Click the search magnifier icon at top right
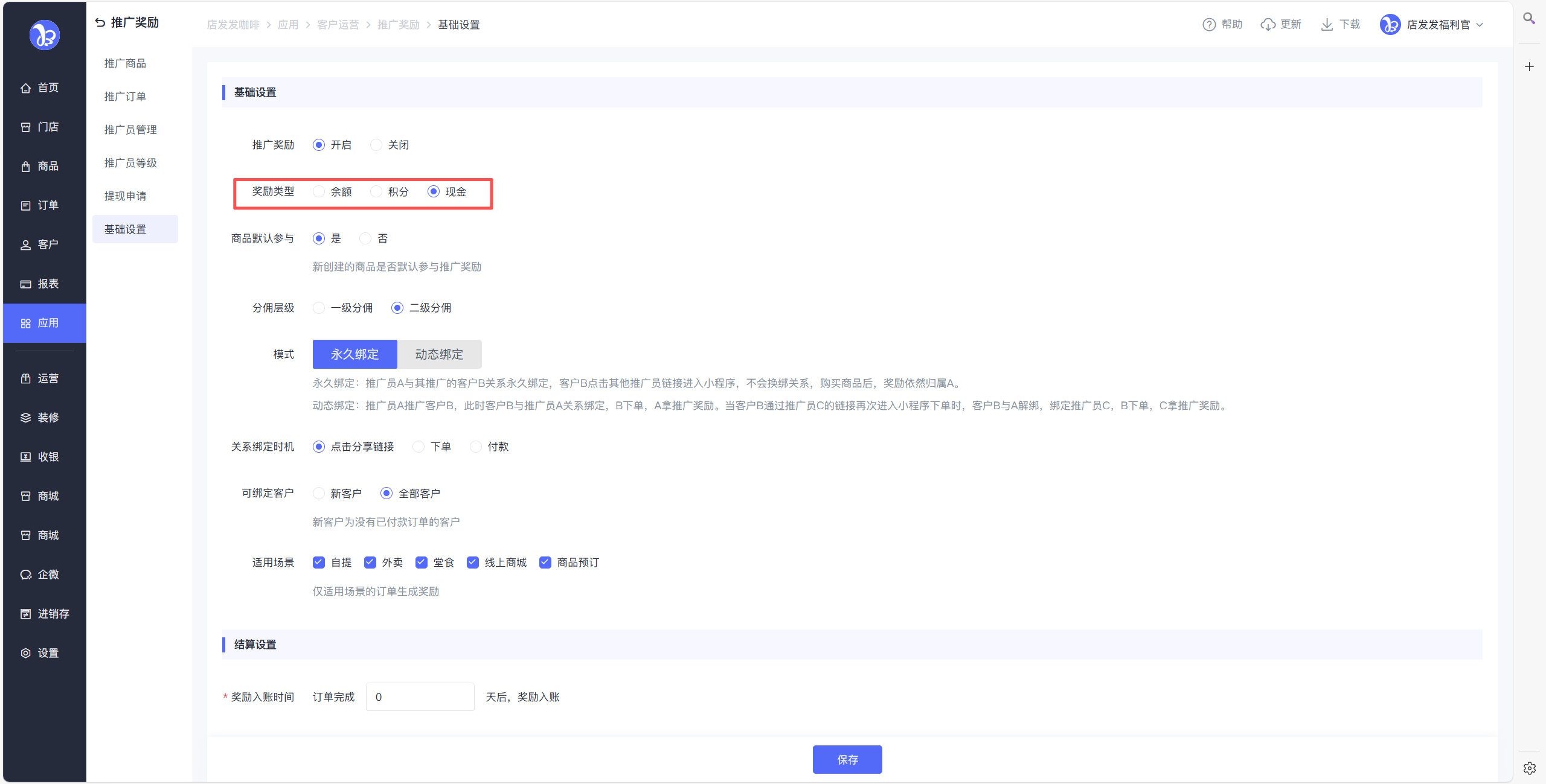This screenshot has width=1546, height=784. (1529, 19)
